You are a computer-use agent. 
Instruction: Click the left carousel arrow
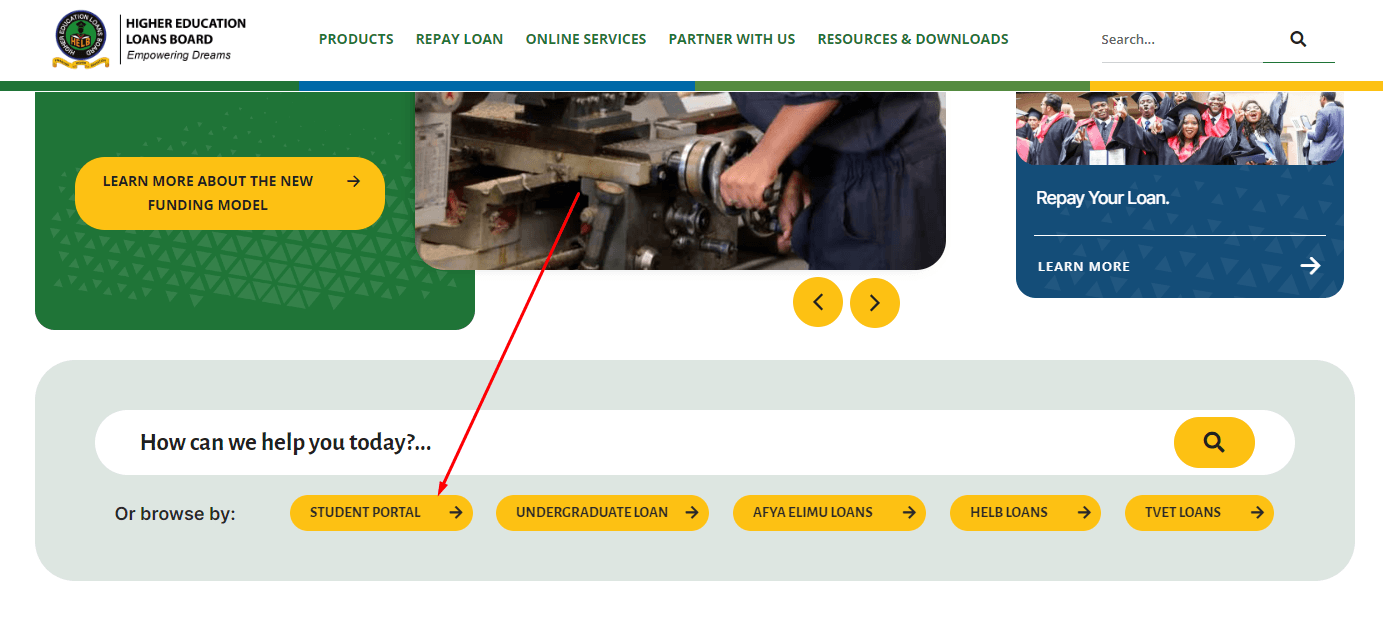tap(818, 302)
